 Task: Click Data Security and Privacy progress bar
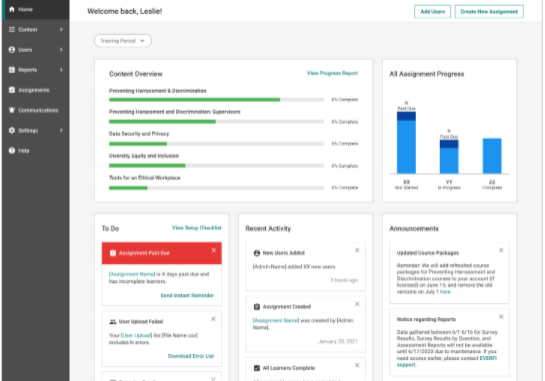click(x=216, y=144)
